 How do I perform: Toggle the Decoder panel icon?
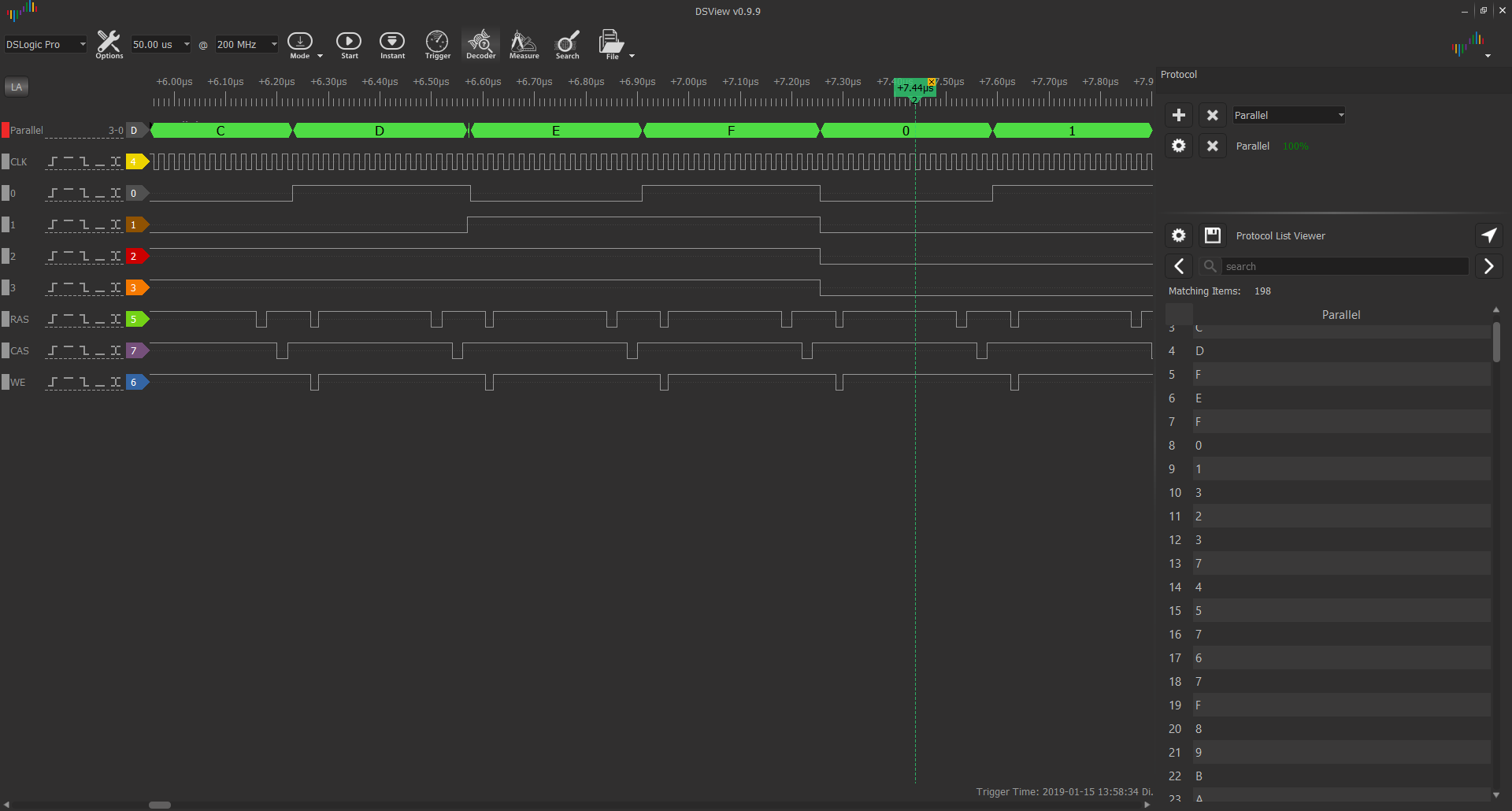[480, 44]
